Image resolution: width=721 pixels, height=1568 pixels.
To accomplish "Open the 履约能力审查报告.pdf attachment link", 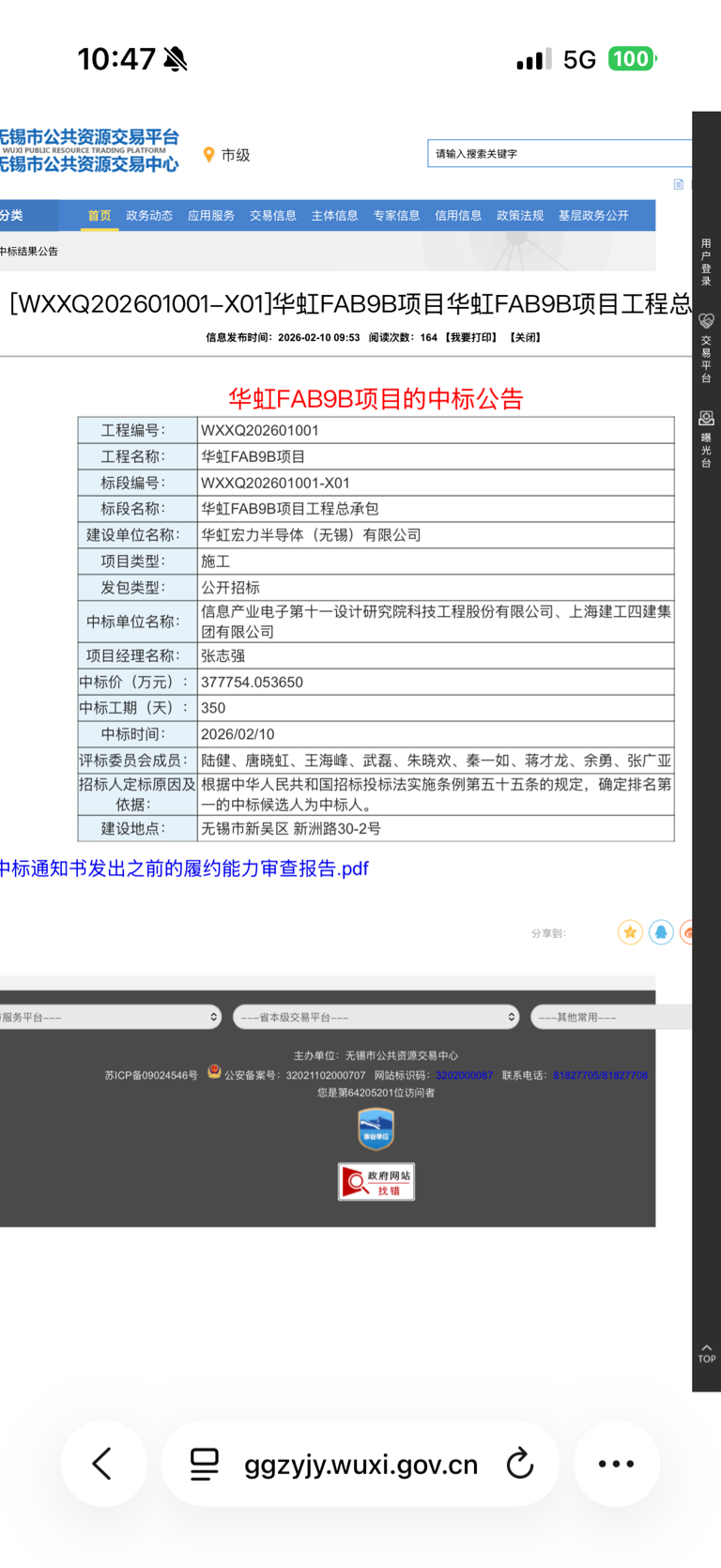I will (184, 869).
